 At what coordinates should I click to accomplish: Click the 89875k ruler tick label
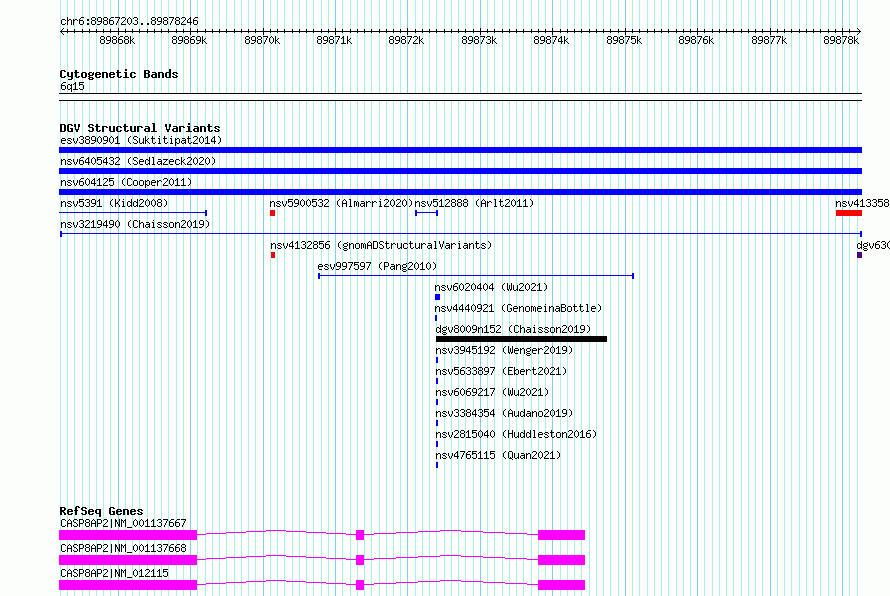(624, 40)
